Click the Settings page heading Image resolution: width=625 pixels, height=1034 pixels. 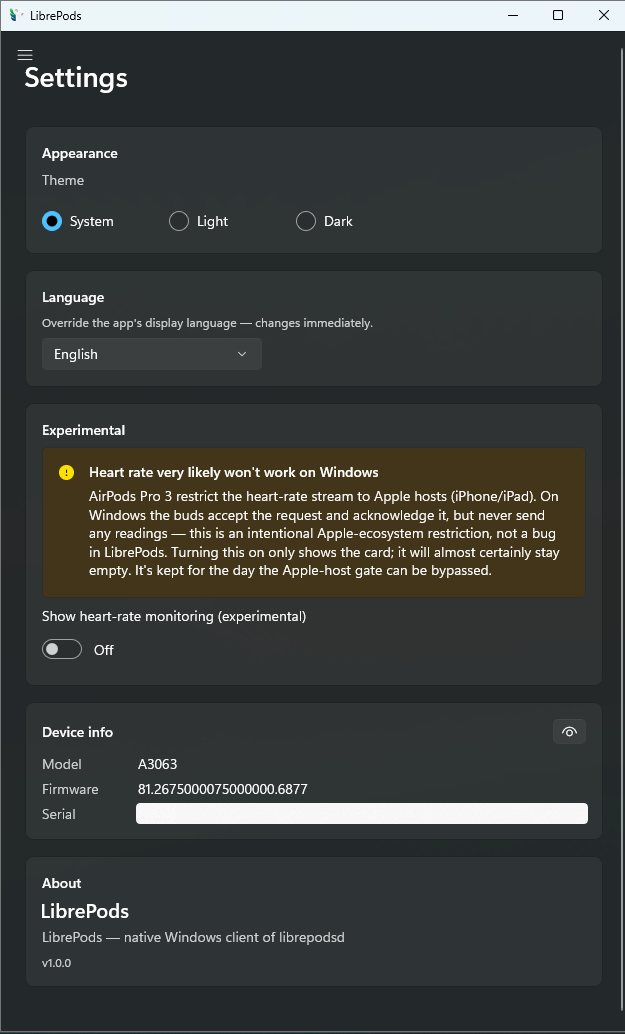click(x=76, y=78)
